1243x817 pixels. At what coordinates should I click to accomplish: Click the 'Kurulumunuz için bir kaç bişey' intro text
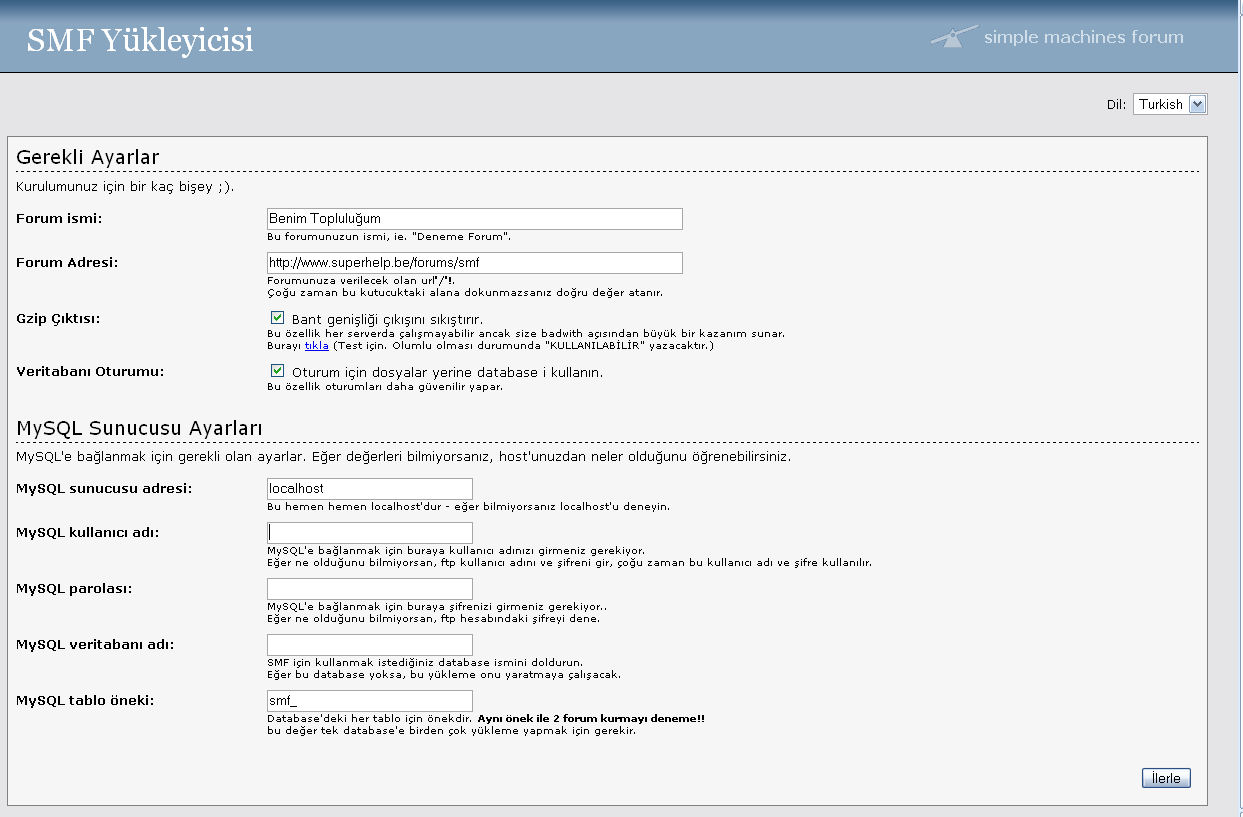[126, 187]
